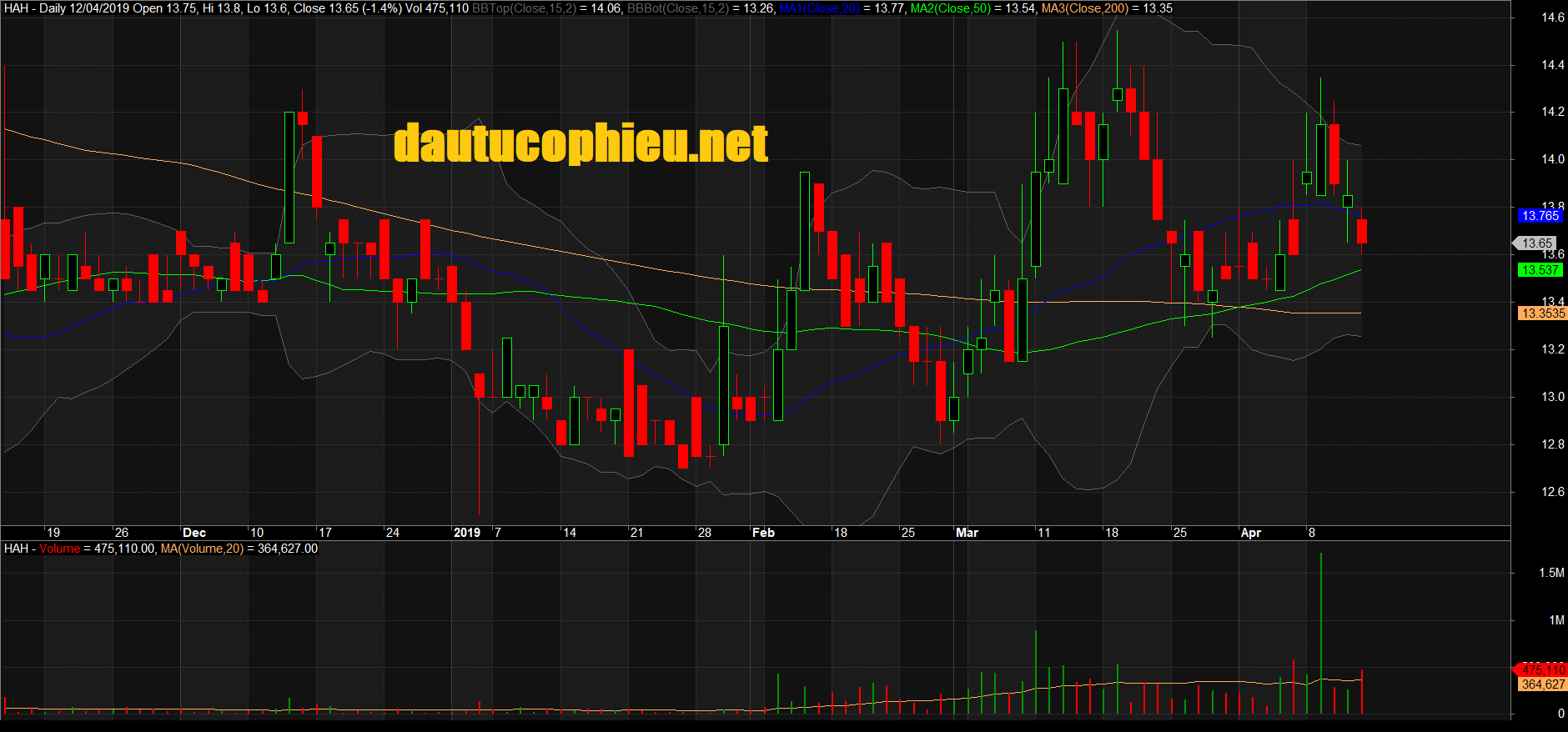Click the Mar month marker on date axis
This screenshot has height=732, width=1568.
coord(967,533)
